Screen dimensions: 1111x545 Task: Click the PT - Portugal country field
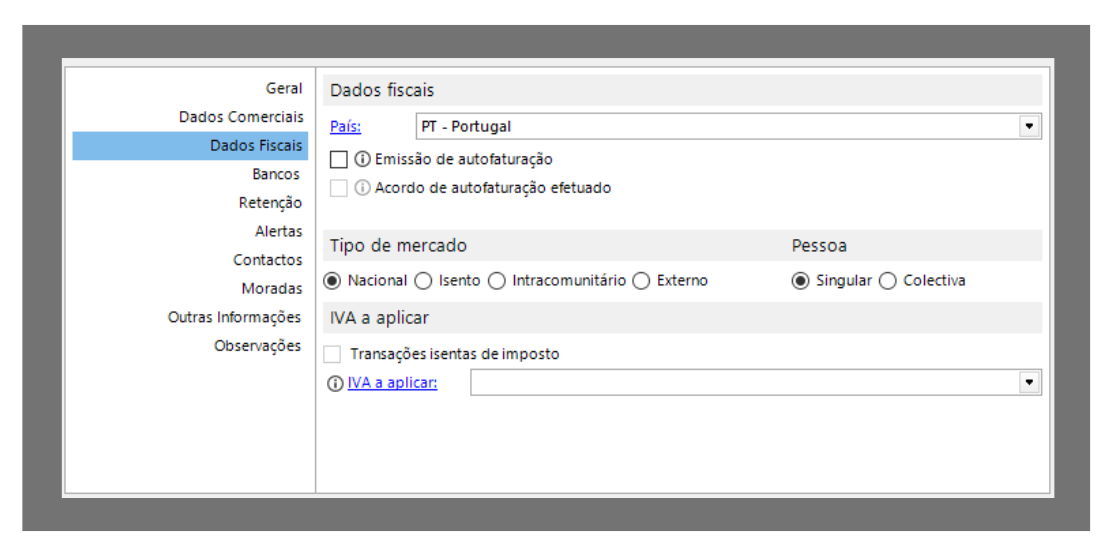tap(715, 127)
